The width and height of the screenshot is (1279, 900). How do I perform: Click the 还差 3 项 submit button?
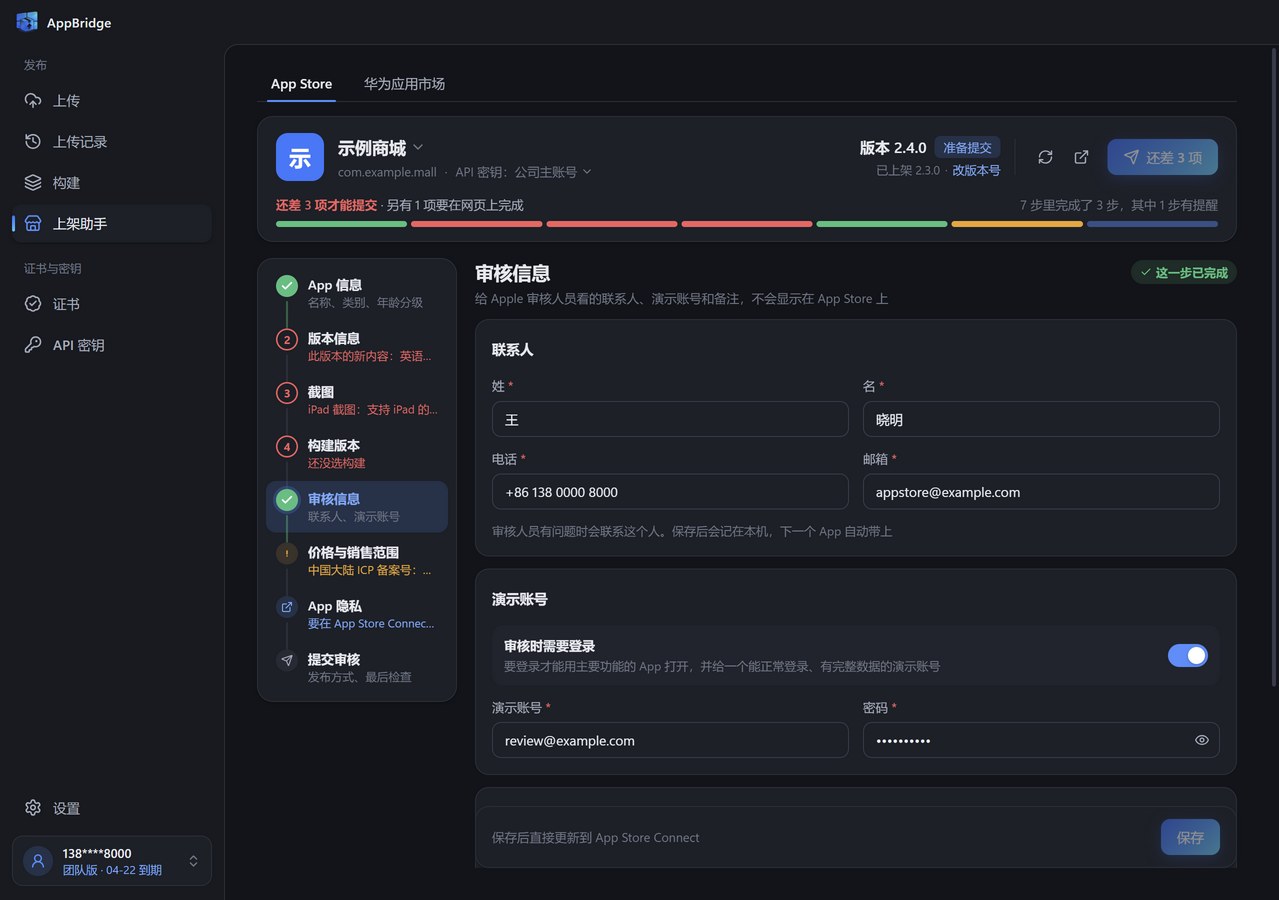[1162, 157]
